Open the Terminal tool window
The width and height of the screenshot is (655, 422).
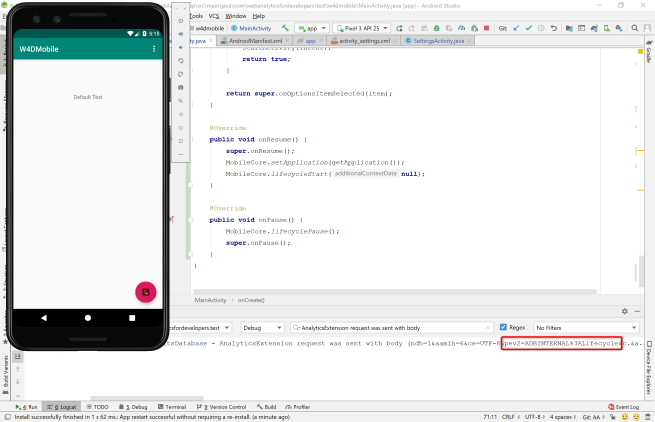coord(172,407)
